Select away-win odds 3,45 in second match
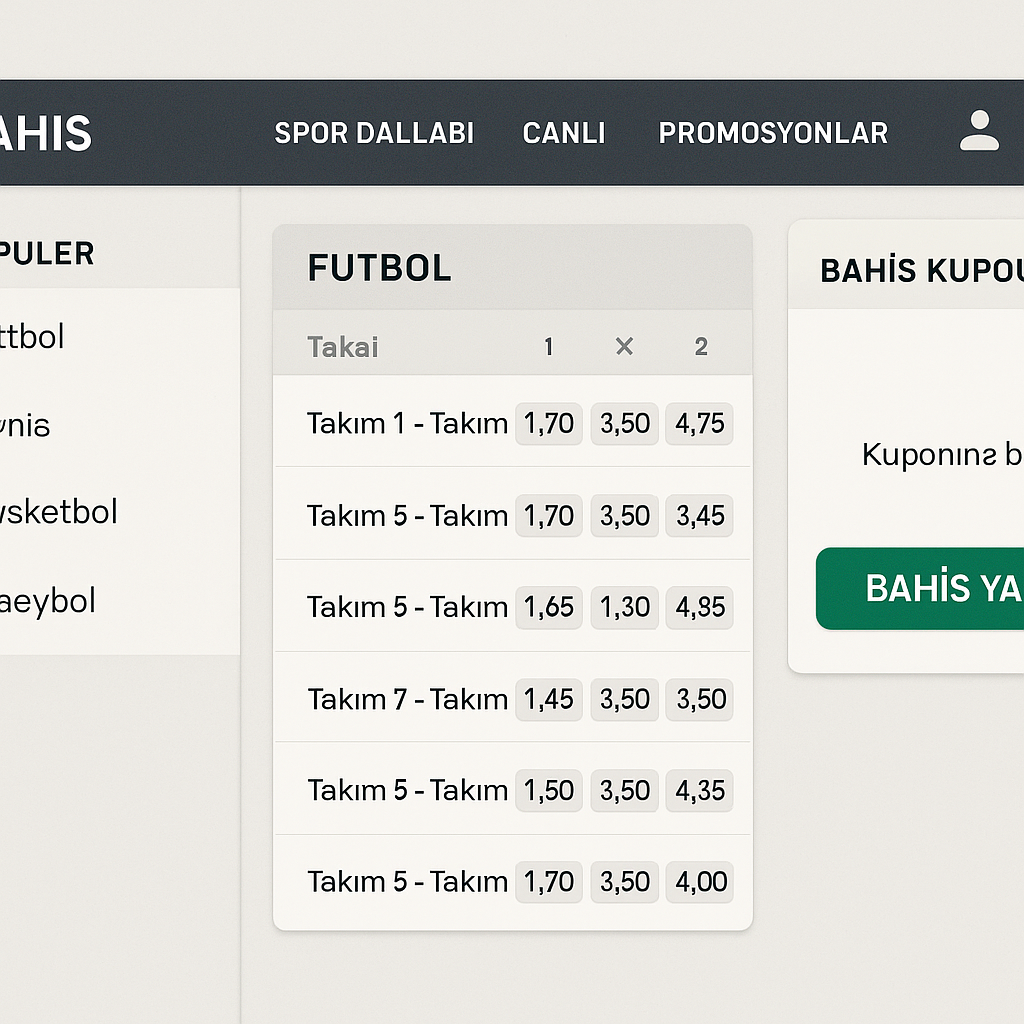The image size is (1024, 1024). (x=700, y=515)
